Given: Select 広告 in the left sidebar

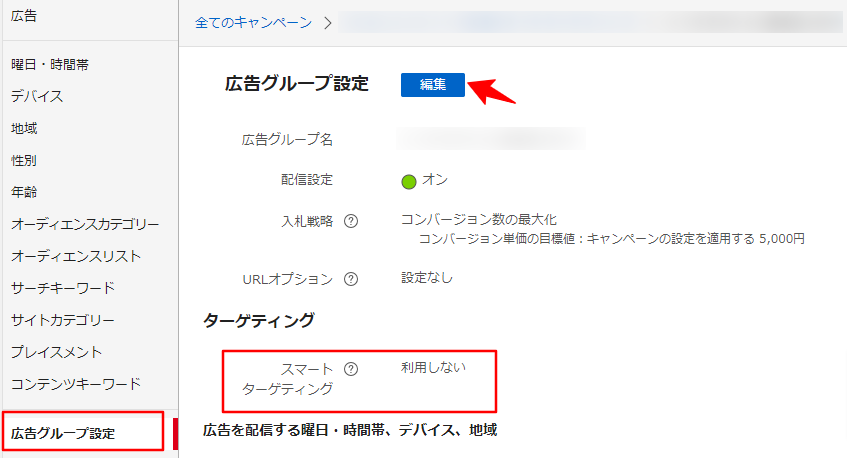Looking at the screenshot, I should pyautogui.click(x=25, y=16).
